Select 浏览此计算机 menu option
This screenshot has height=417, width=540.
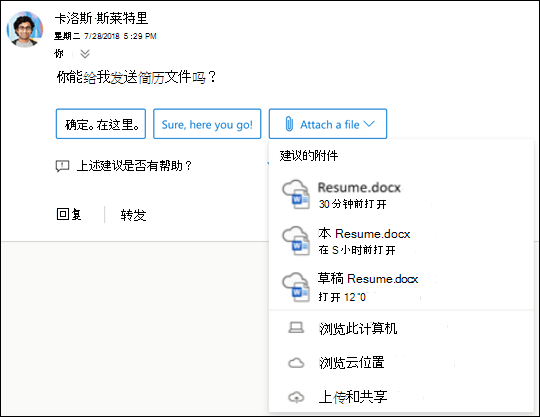pyautogui.click(x=401, y=328)
